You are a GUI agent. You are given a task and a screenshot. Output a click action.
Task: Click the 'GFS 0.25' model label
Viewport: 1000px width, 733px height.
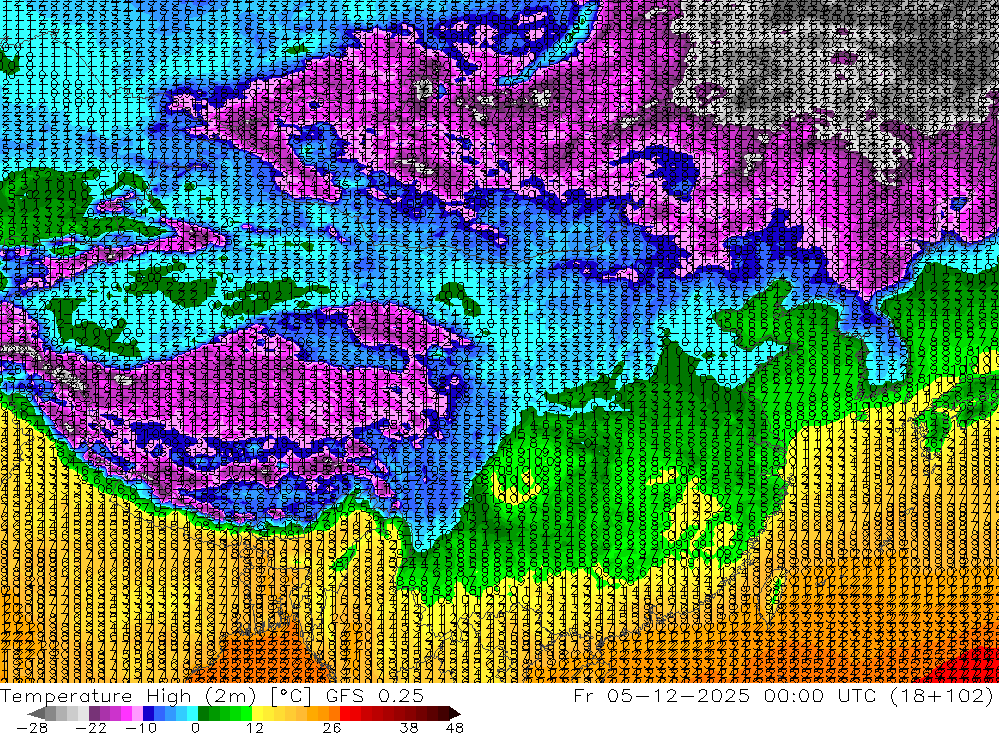tap(375, 696)
